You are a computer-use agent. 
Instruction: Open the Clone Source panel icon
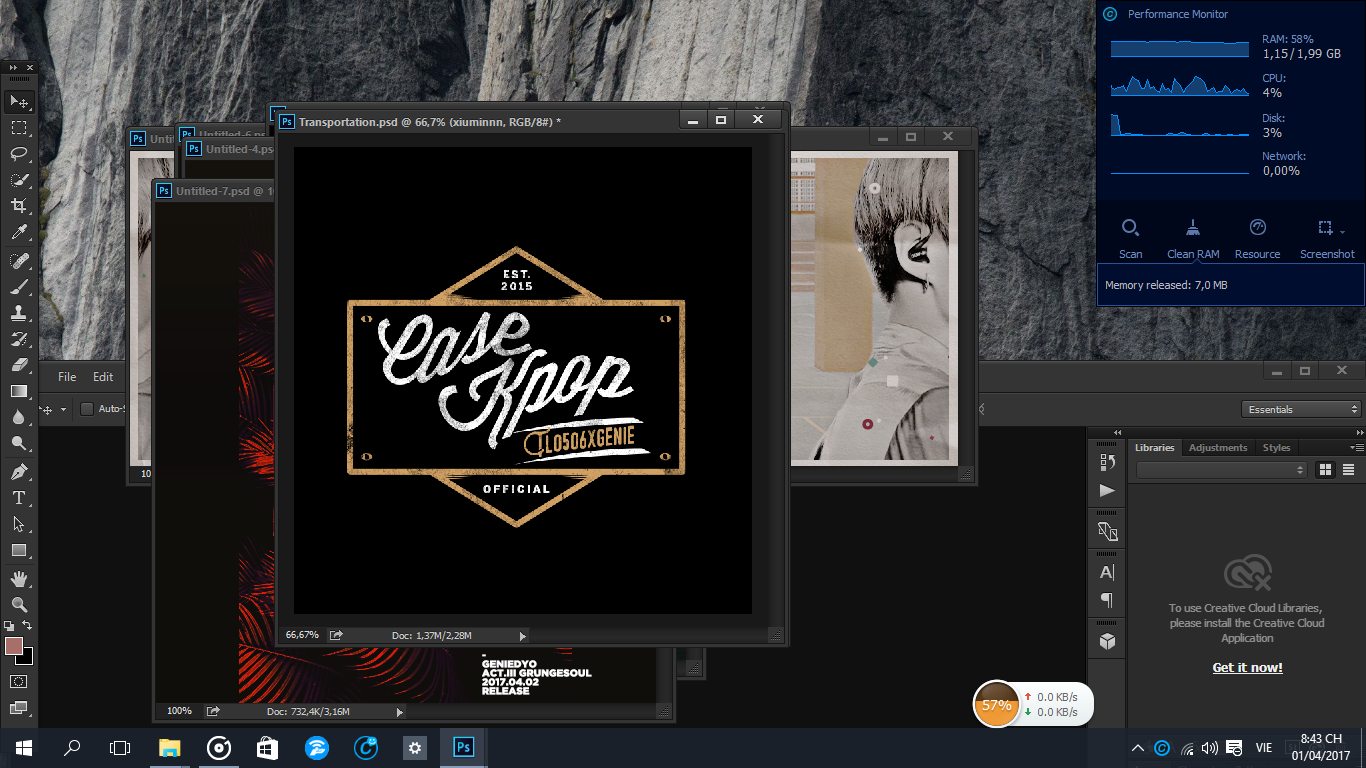1107,531
